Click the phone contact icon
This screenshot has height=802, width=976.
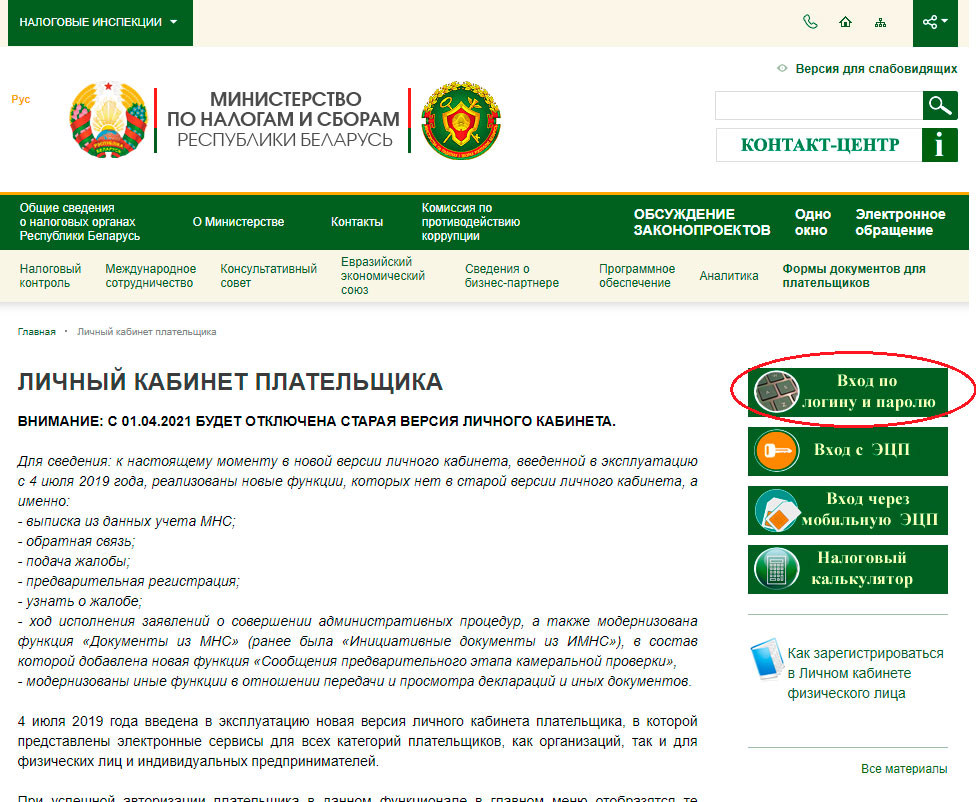coord(810,22)
